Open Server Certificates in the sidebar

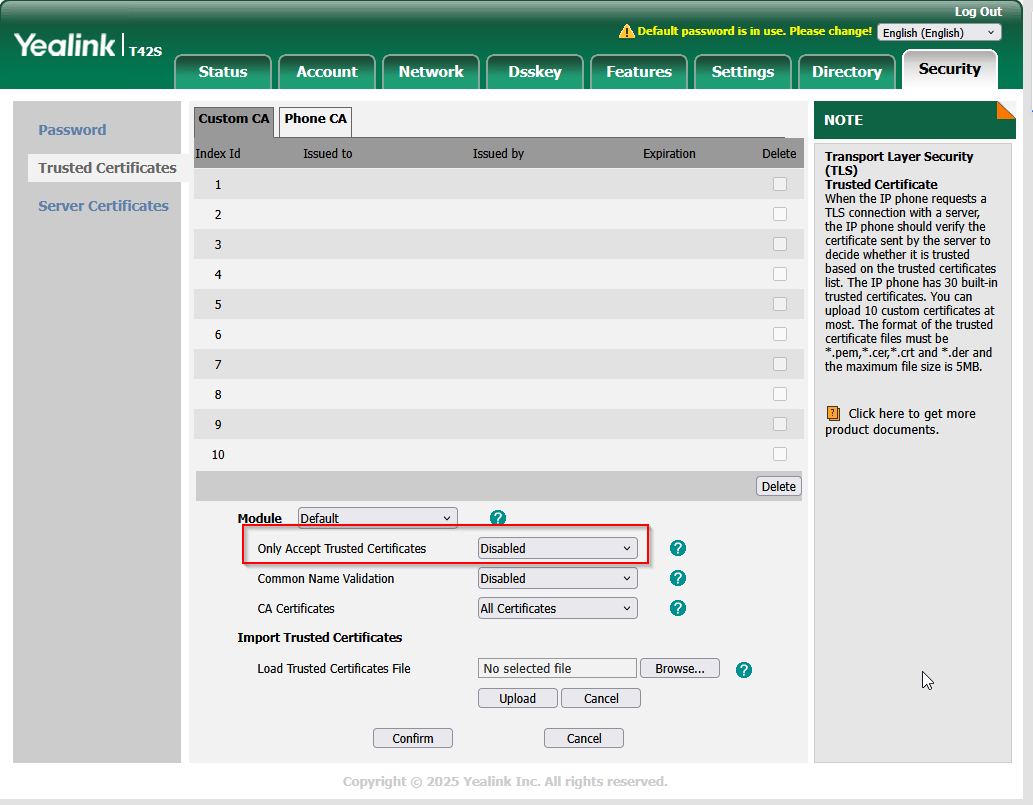(x=103, y=206)
